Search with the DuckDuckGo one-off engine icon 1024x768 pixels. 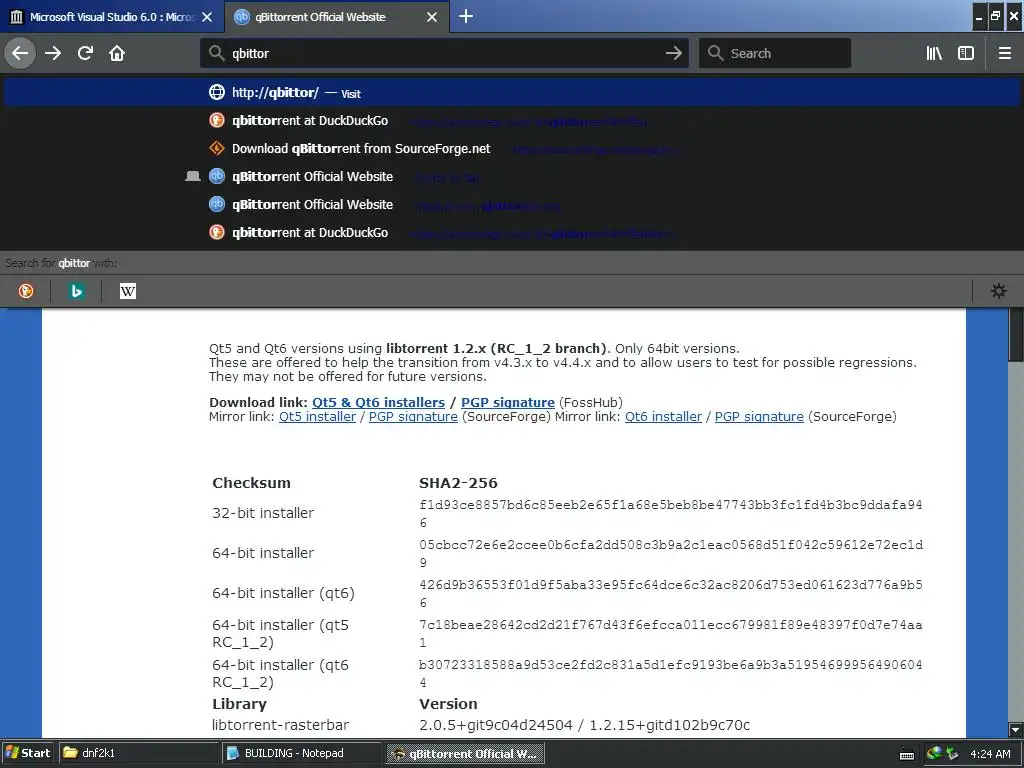pyautogui.click(x=26, y=291)
